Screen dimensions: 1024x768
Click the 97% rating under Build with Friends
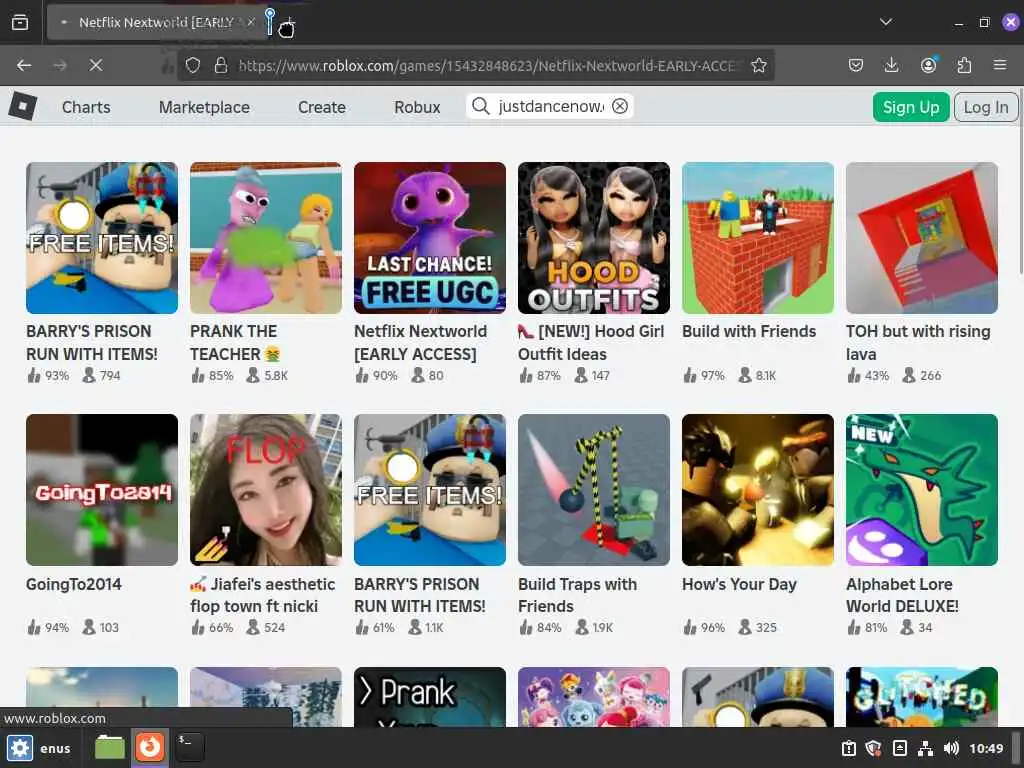coord(704,376)
